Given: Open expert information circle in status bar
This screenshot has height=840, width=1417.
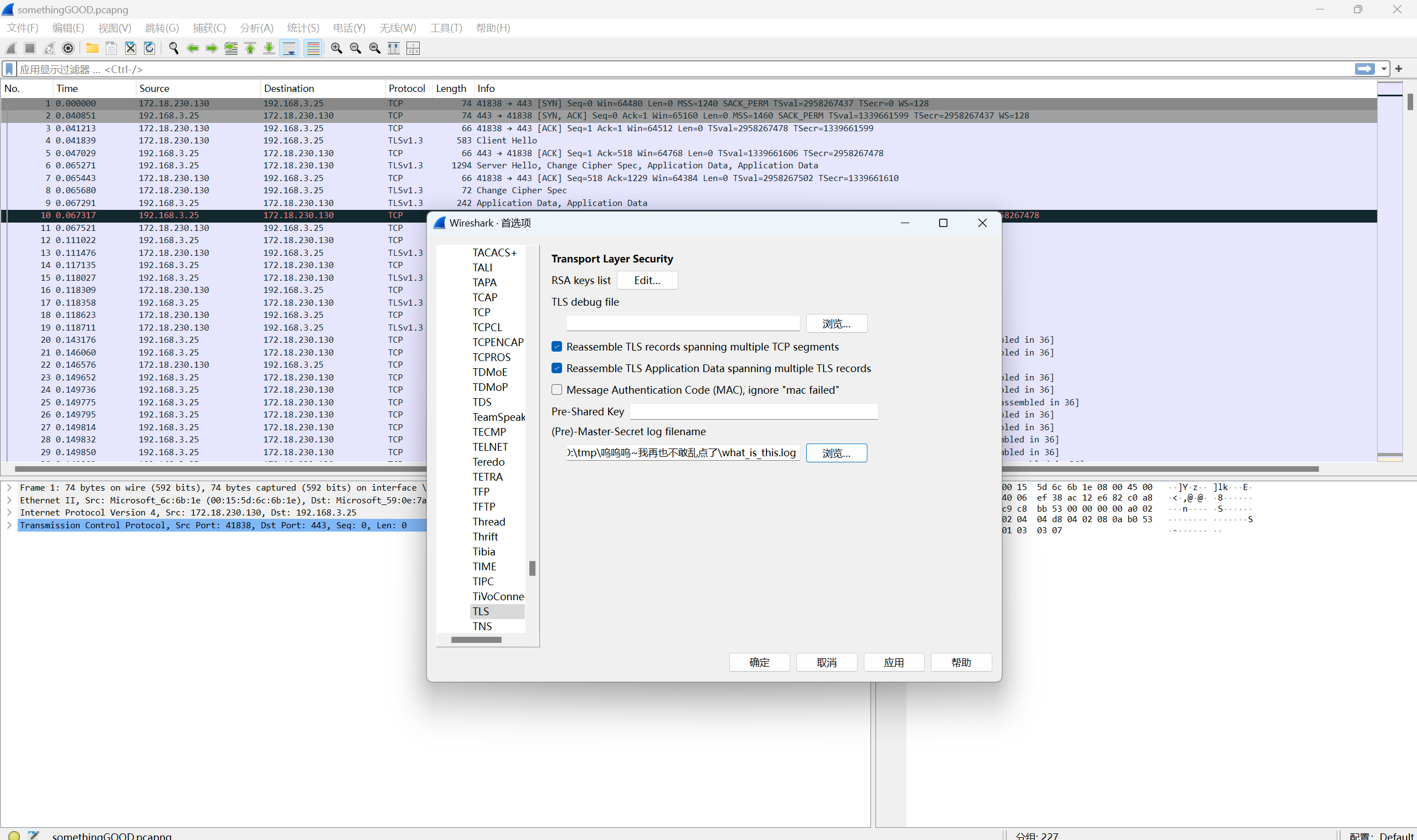Looking at the screenshot, I should [x=15, y=835].
